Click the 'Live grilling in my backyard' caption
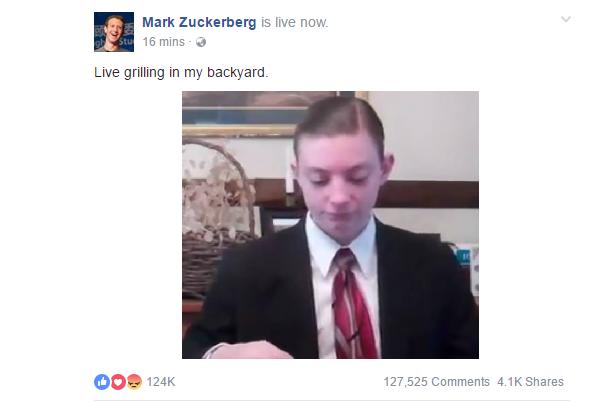This screenshot has height=403, width=596. tap(181, 72)
